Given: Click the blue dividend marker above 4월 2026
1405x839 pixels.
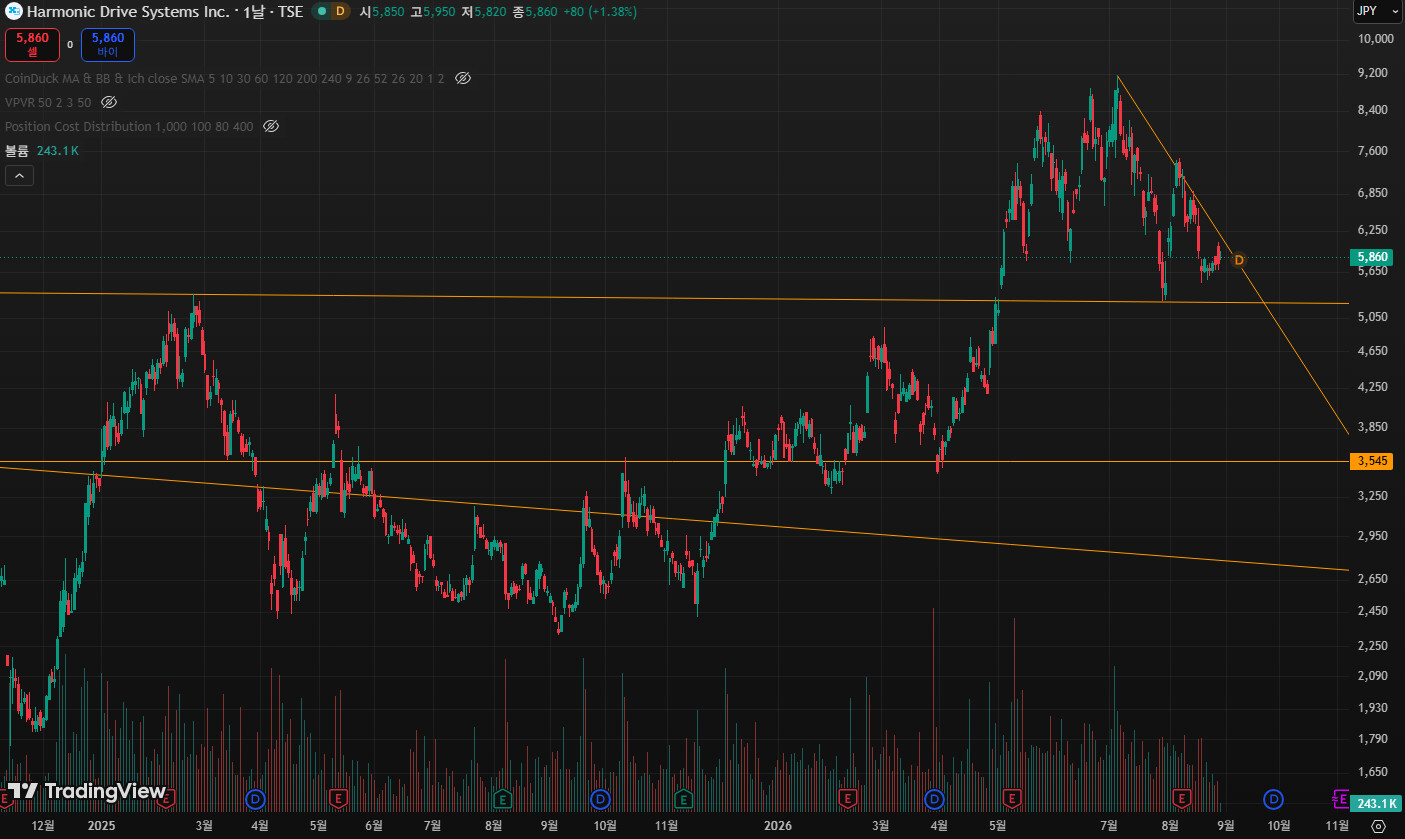Looking at the screenshot, I should pyautogui.click(x=935, y=798).
